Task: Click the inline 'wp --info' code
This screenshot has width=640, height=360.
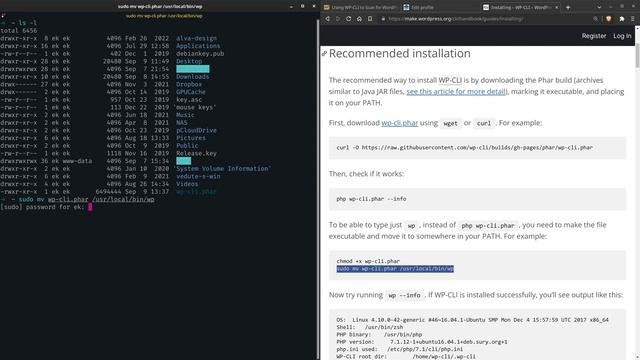Action: click(404, 295)
